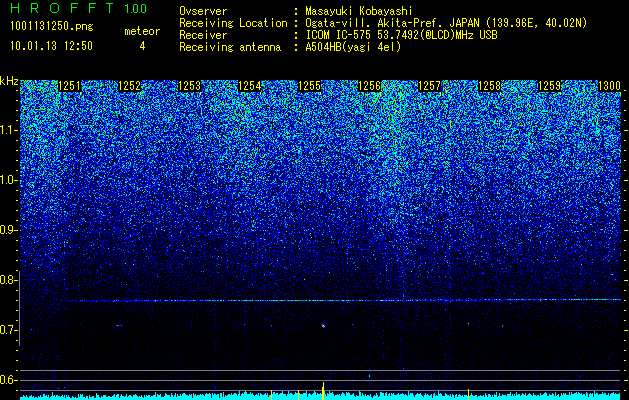
Task: Click the HROFFT program title text
Action: coord(62,8)
